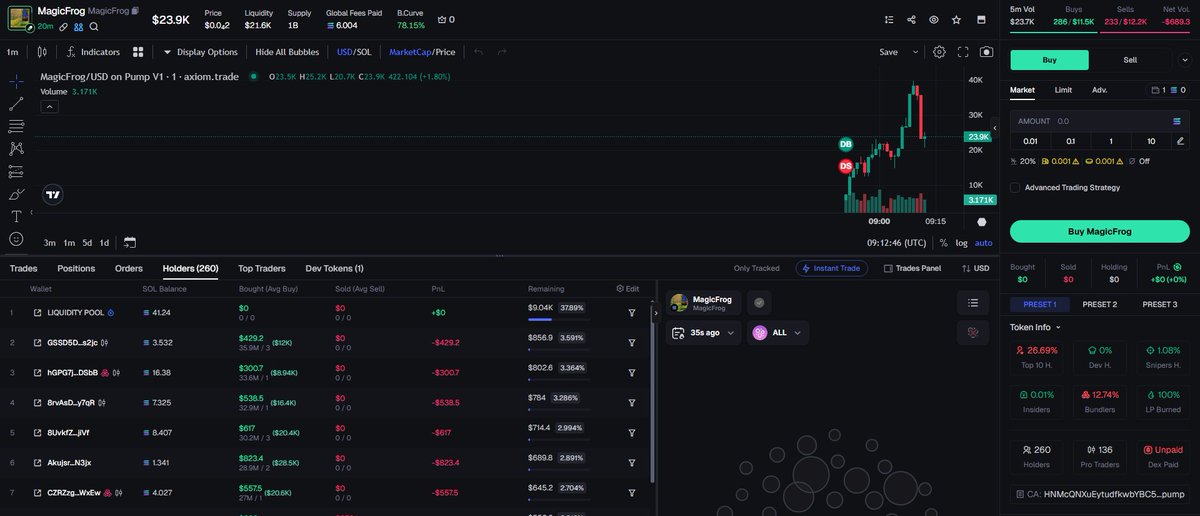Click the TradingView logo
Image resolution: width=1200 pixels, height=516 pixels.
click(x=53, y=195)
